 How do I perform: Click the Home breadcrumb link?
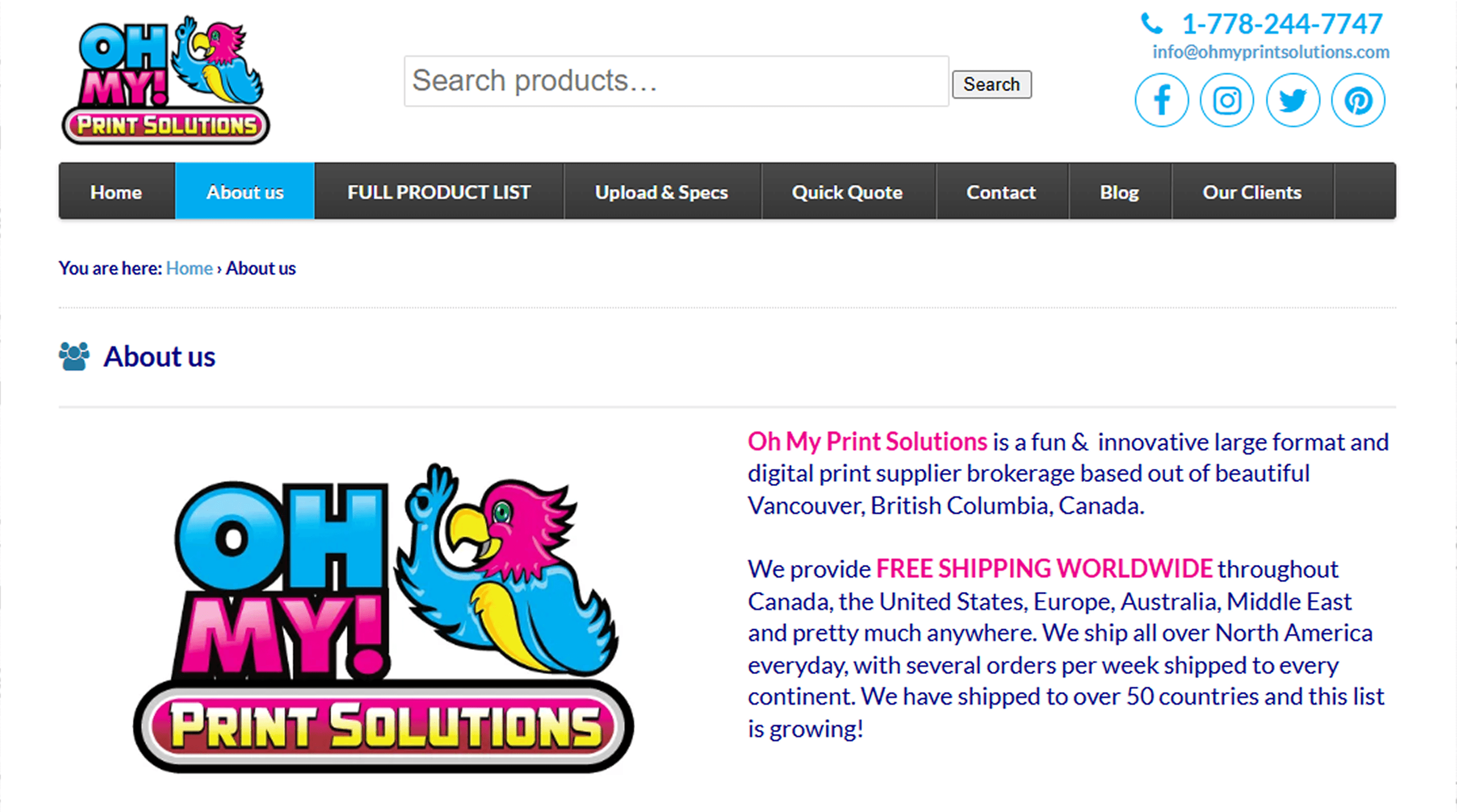pyautogui.click(x=189, y=268)
